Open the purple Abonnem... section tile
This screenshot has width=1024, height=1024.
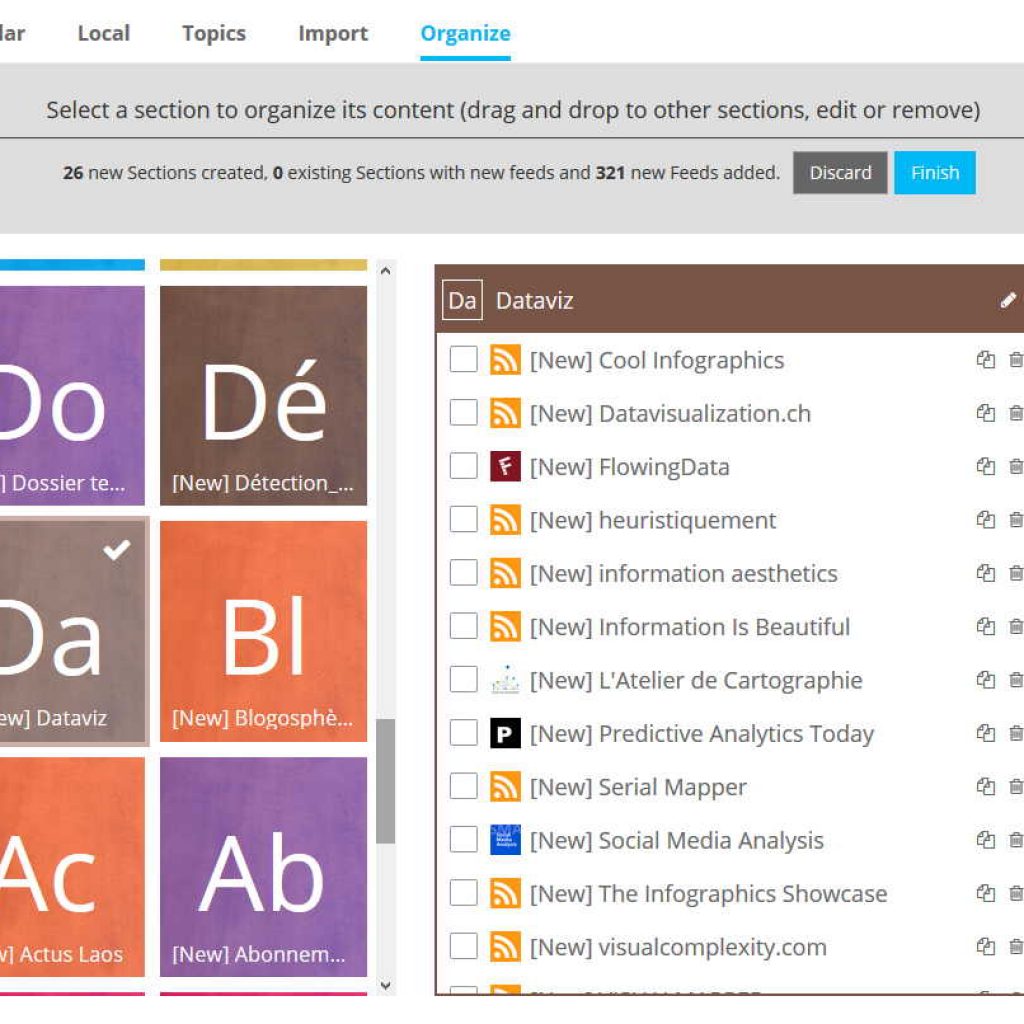point(263,866)
